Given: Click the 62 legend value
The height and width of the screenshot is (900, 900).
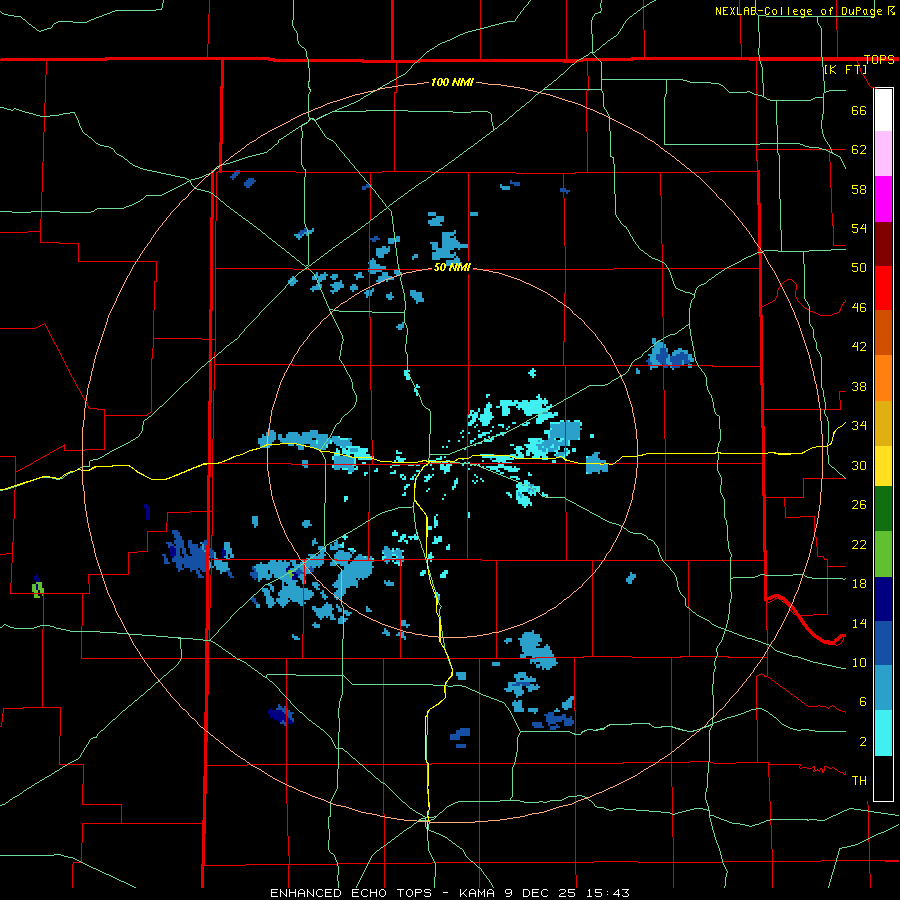Looking at the screenshot, I should click(859, 150).
